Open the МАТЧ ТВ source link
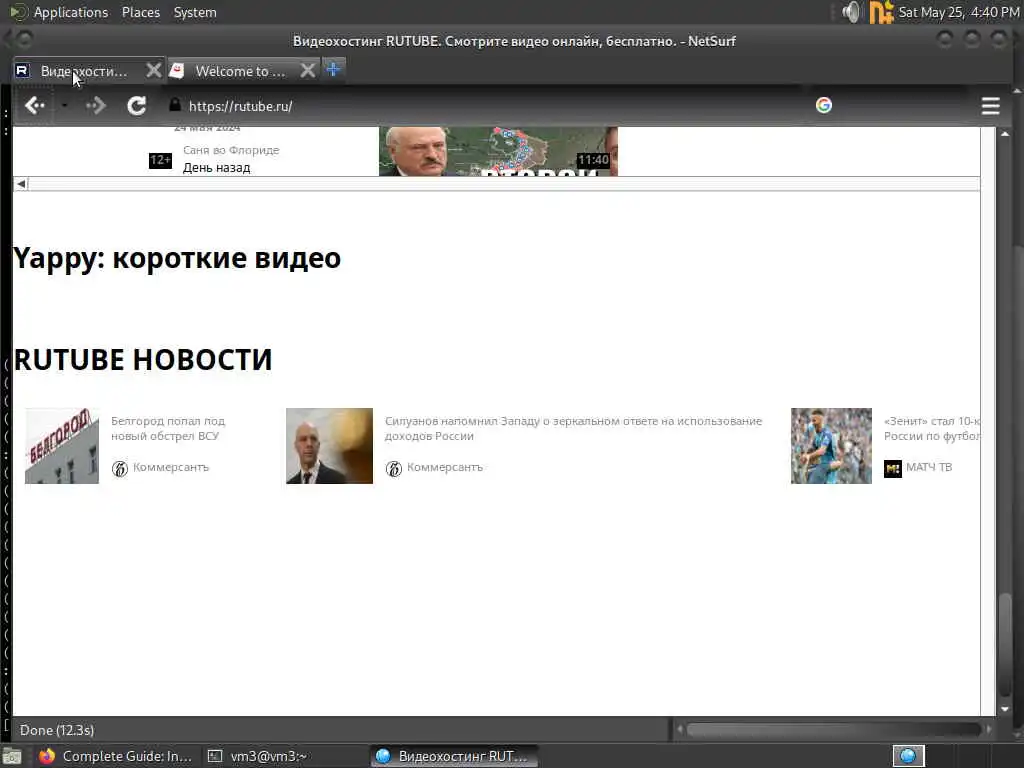This screenshot has width=1024, height=768. pos(929,467)
